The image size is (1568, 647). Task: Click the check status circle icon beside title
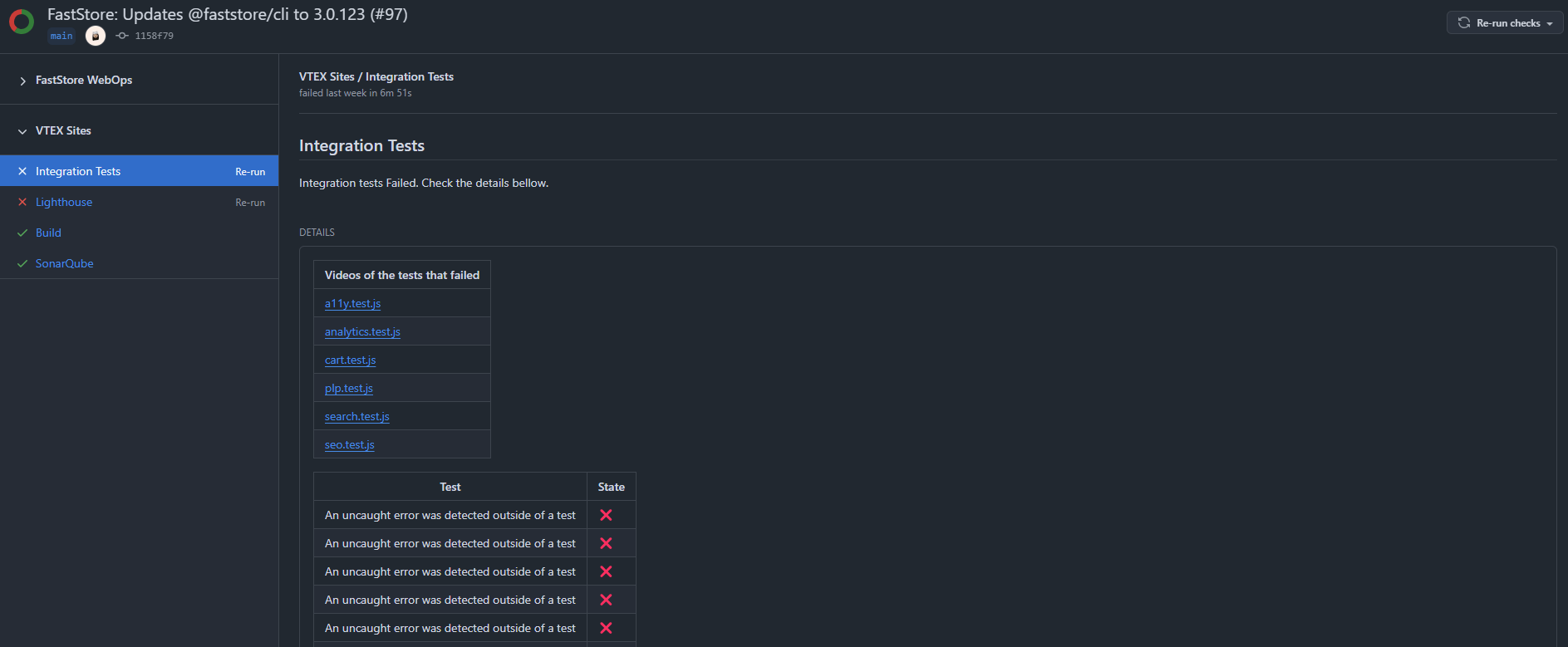22,22
